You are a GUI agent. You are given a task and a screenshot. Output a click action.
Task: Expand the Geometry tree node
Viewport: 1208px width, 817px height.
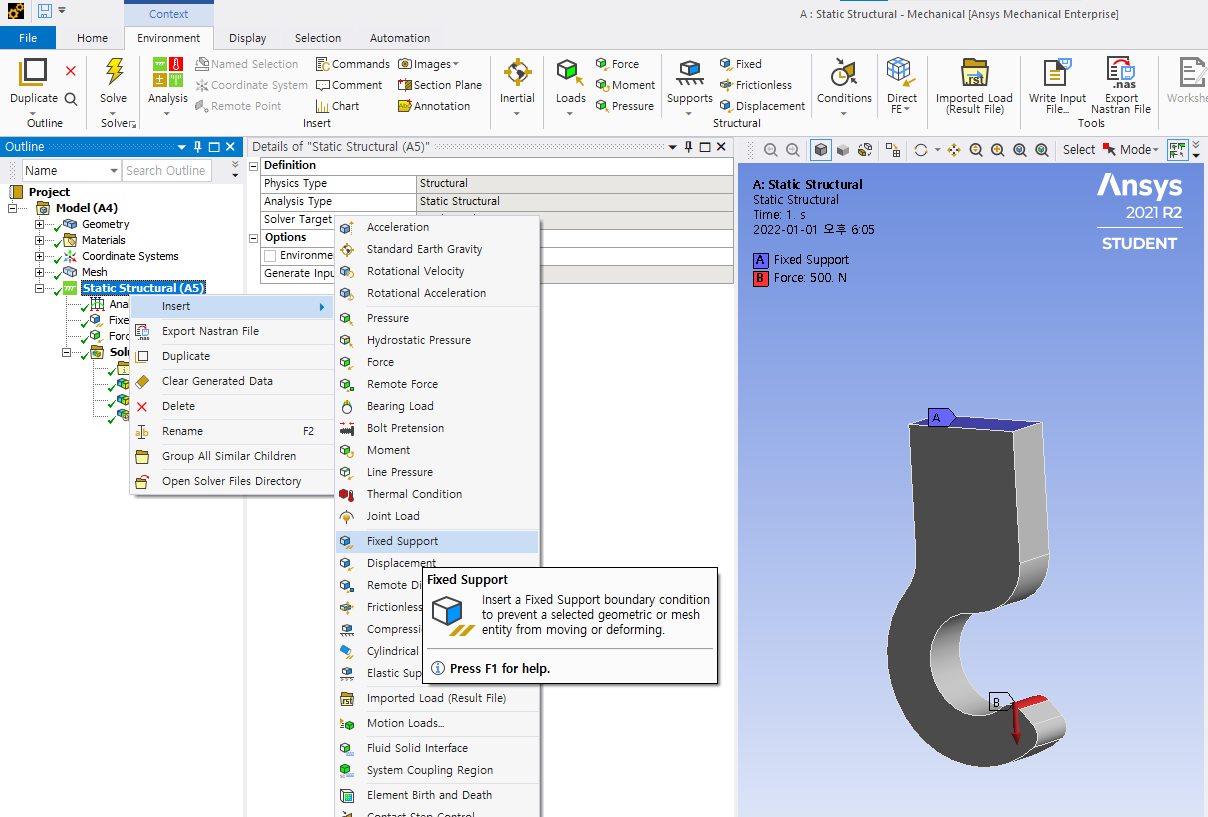[x=40, y=225]
